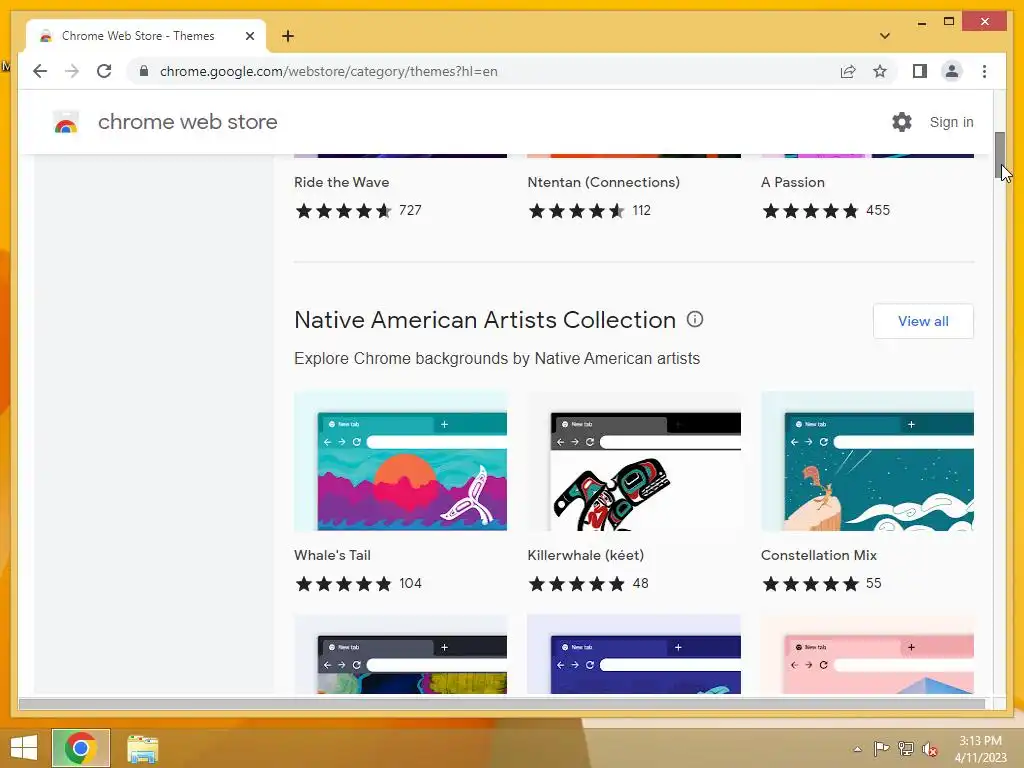Viewport: 1024px width, 768px height.
Task: Click the Killerwhale (kéet) title text
Action: click(x=586, y=555)
